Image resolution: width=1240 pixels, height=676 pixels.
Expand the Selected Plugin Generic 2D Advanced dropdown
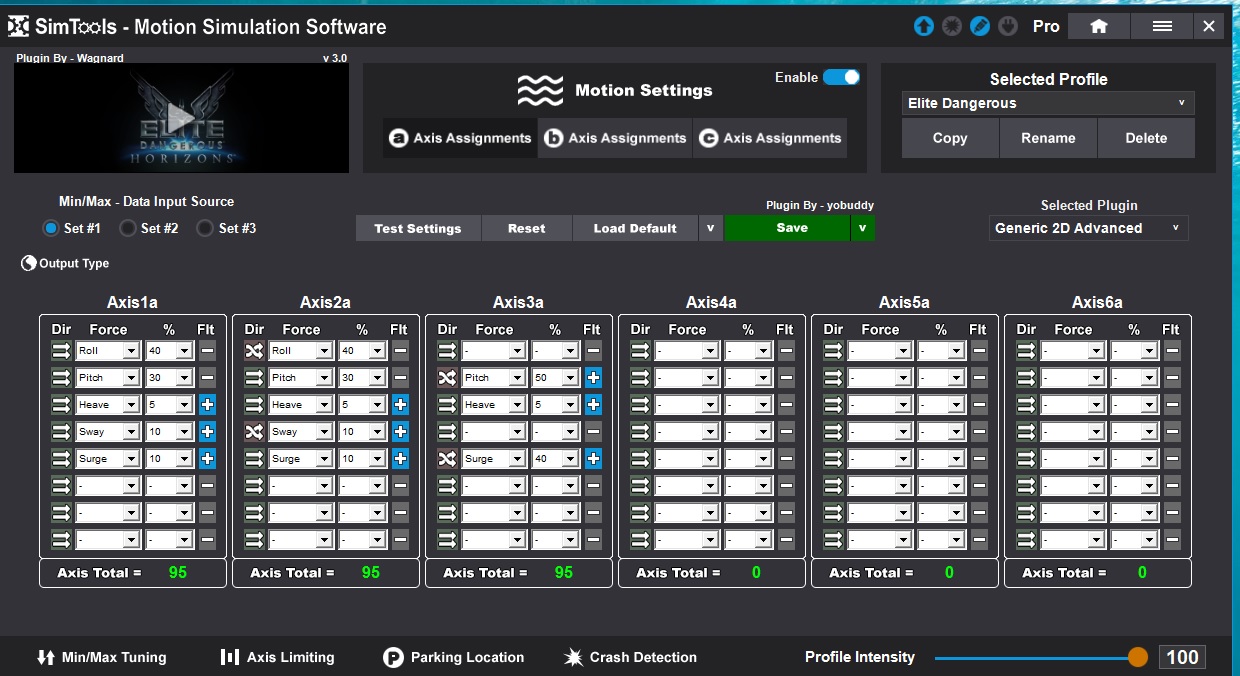pos(1088,228)
